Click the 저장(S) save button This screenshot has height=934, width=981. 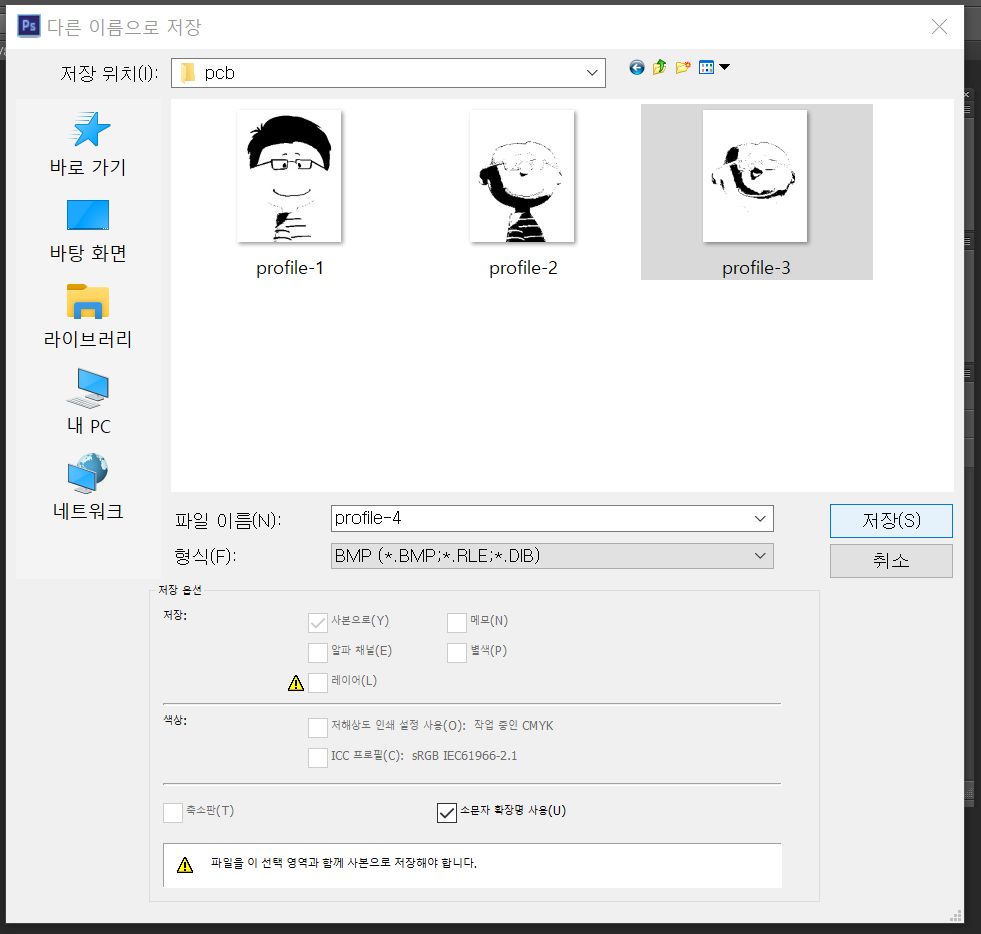(x=891, y=520)
